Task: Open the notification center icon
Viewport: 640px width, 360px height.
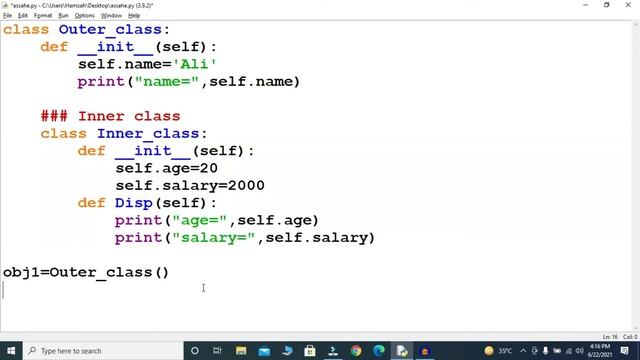Action: 624,351
